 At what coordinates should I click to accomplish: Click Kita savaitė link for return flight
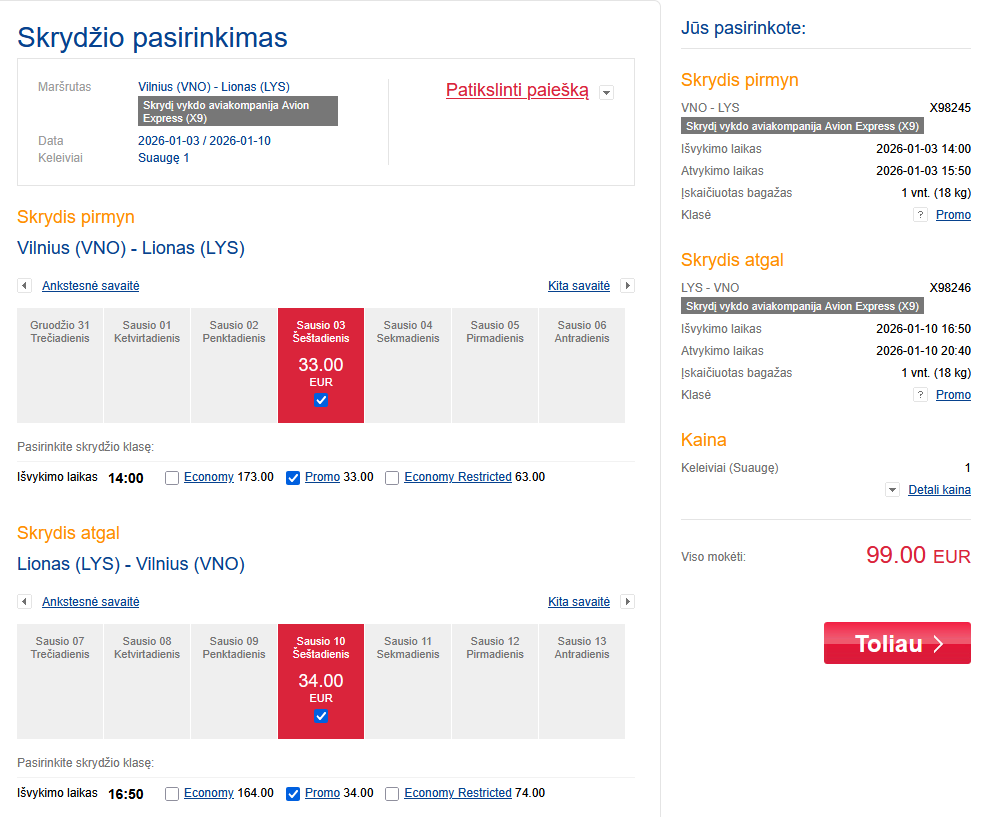[x=579, y=602]
